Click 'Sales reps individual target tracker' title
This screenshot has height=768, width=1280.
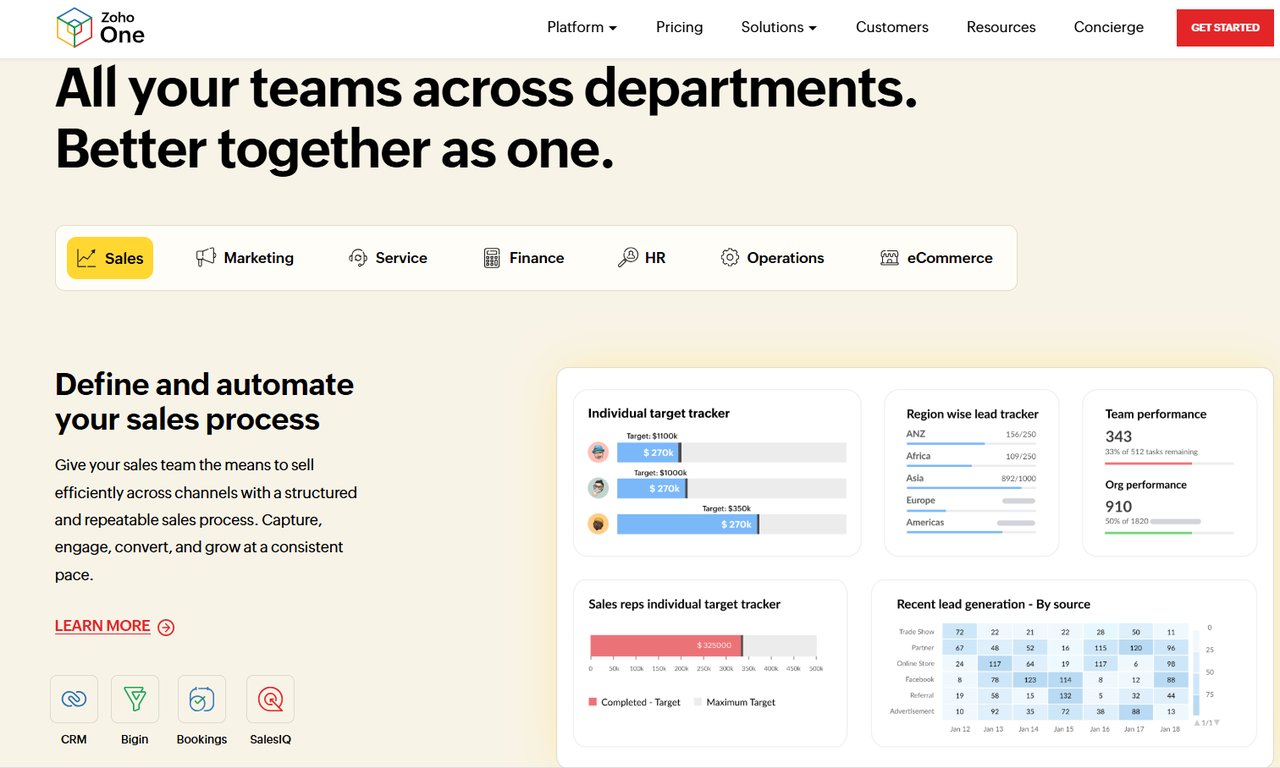pyautogui.click(x=684, y=604)
